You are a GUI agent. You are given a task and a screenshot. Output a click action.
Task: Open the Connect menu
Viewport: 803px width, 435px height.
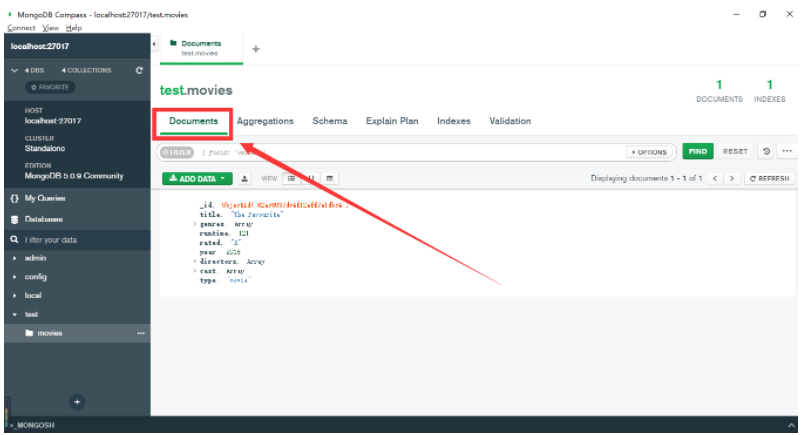coord(21,28)
